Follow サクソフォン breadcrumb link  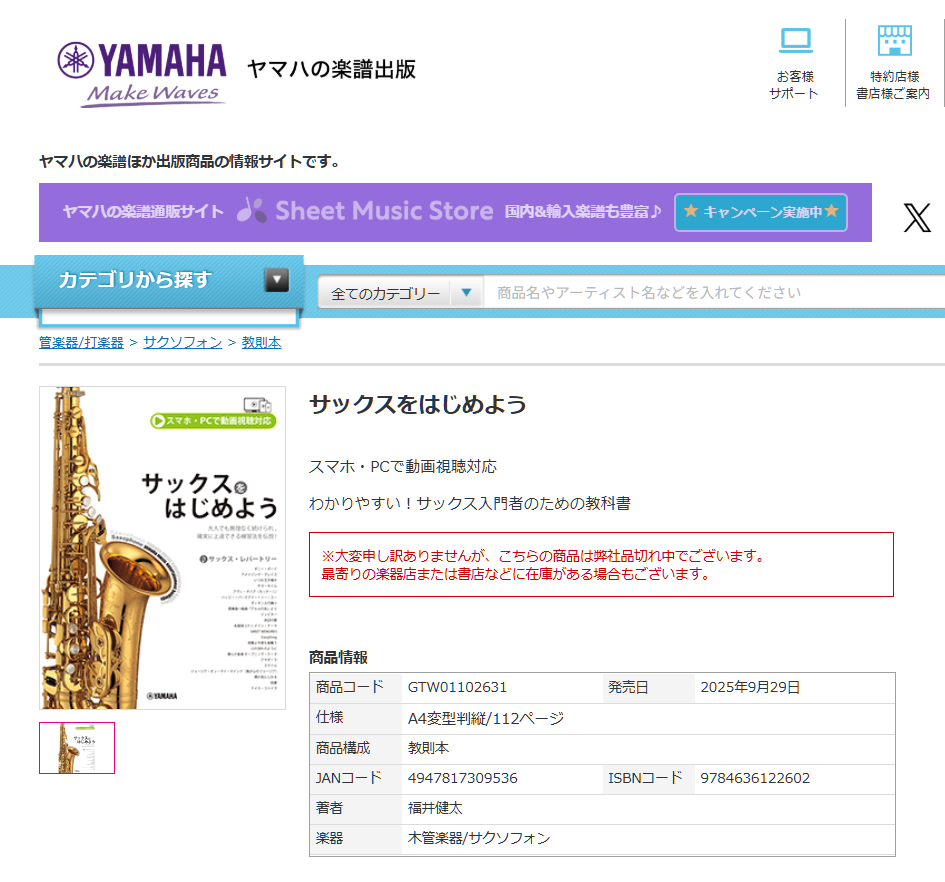[x=183, y=342]
